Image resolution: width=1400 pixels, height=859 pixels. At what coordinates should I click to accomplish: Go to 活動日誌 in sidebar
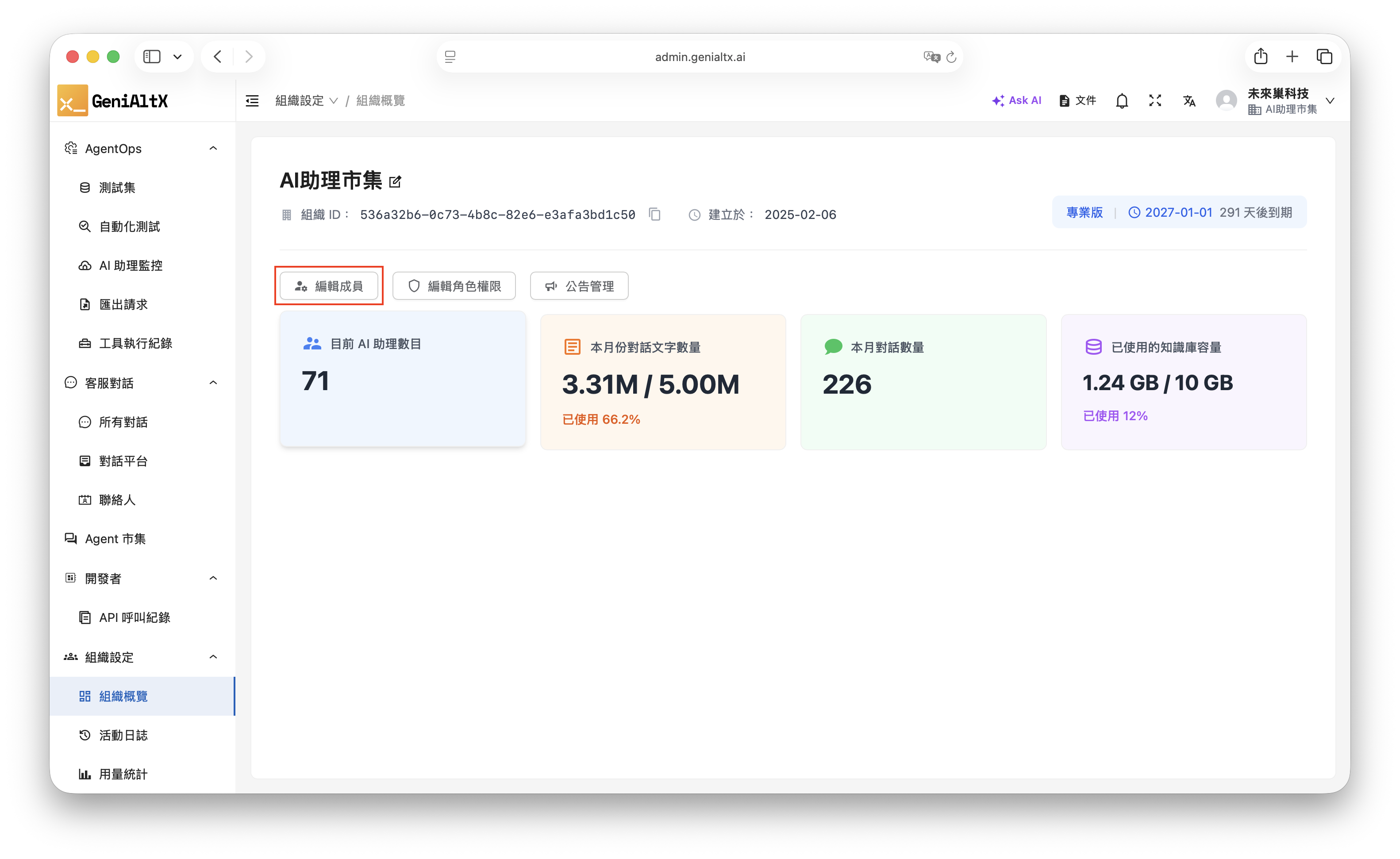(123, 735)
